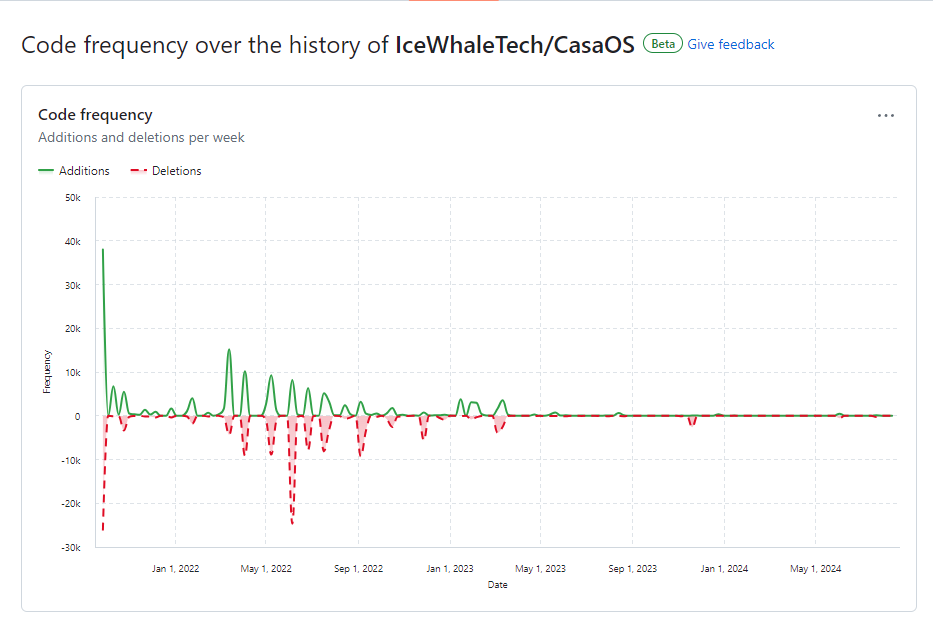Click the red dashed Deletions legend marker
This screenshot has height=634, width=933.
tap(139, 171)
